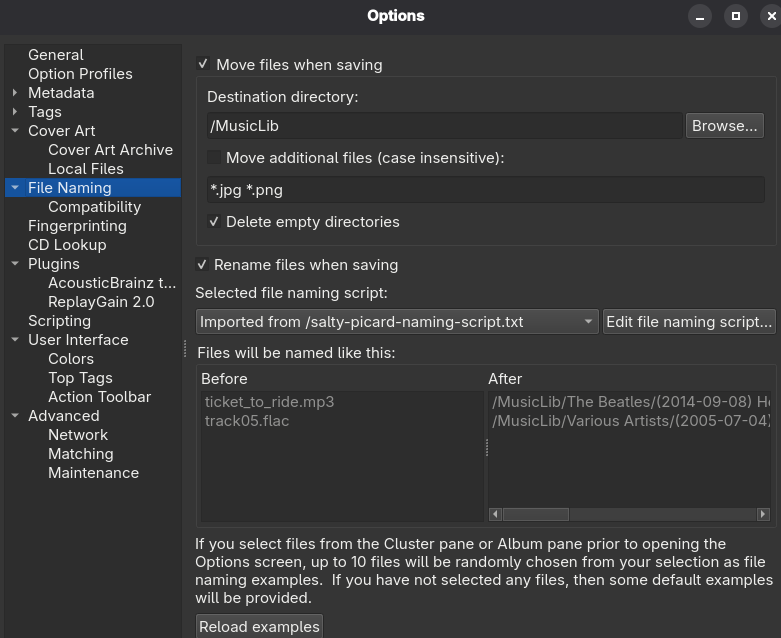Open Edit file naming script dialog

pos(689,322)
